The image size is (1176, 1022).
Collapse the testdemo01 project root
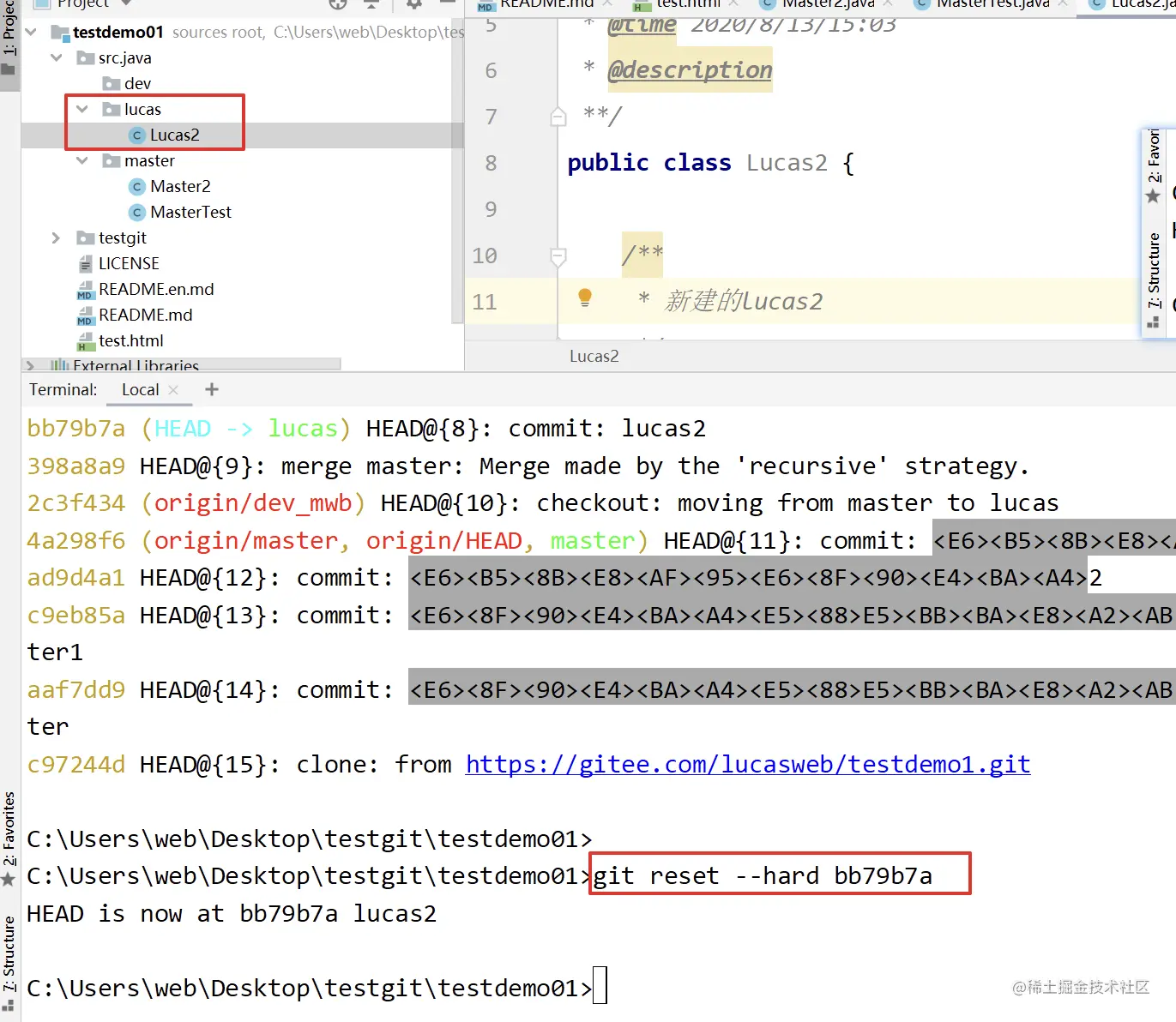[x=32, y=33]
